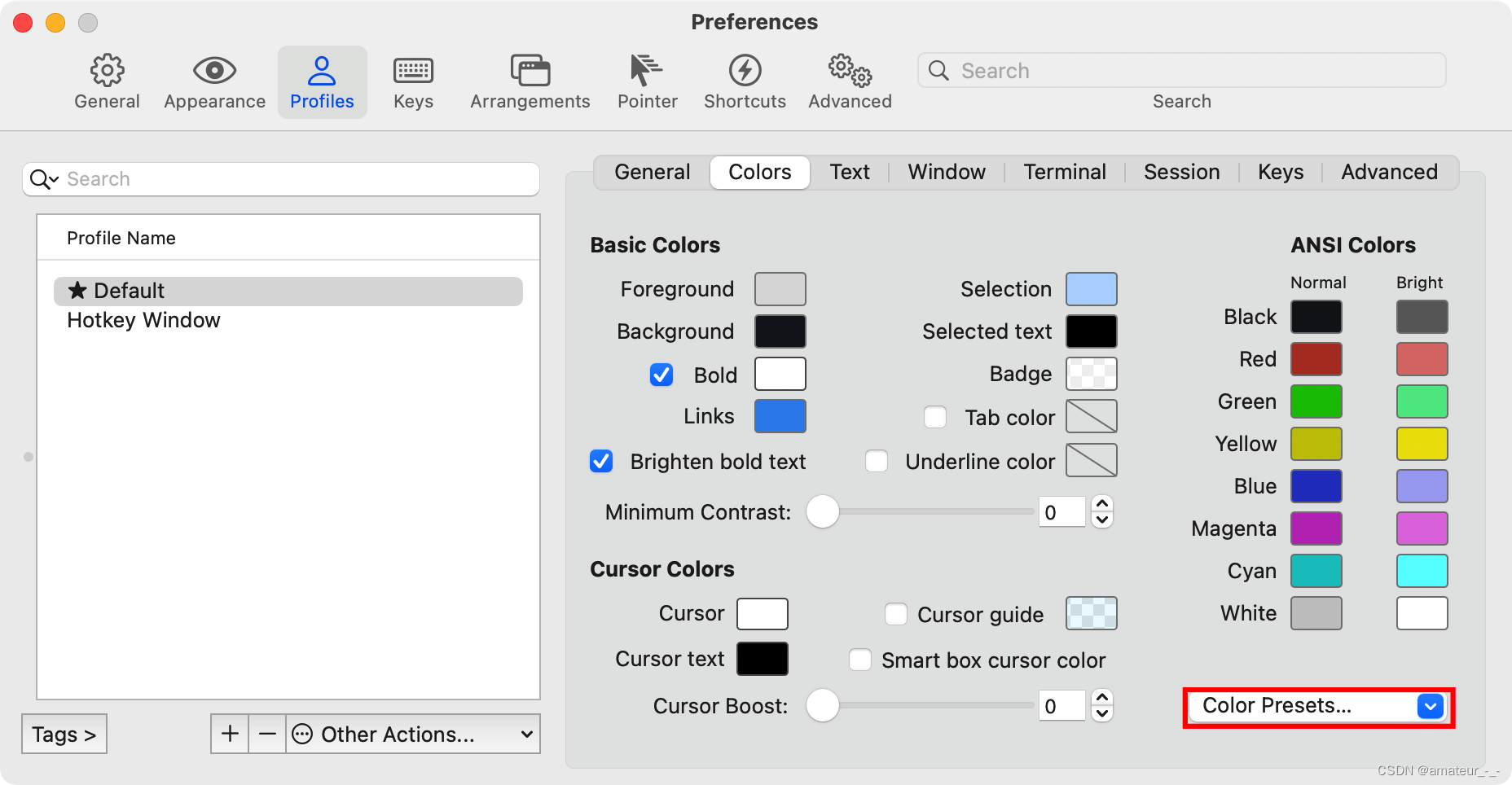Screen dimensions: 1512x785
Task: Toggle the Bold color checkbox
Action: pyautogui.click(x=661, y=375)
